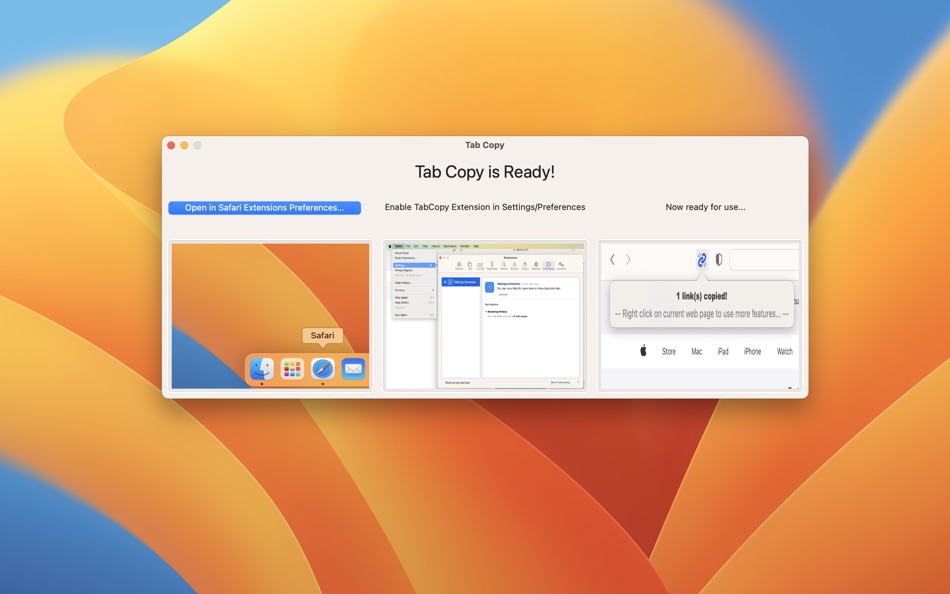Click the Finder icon in the dock preview
This screenshot has width=950, height=594.
tap(262, 369)
